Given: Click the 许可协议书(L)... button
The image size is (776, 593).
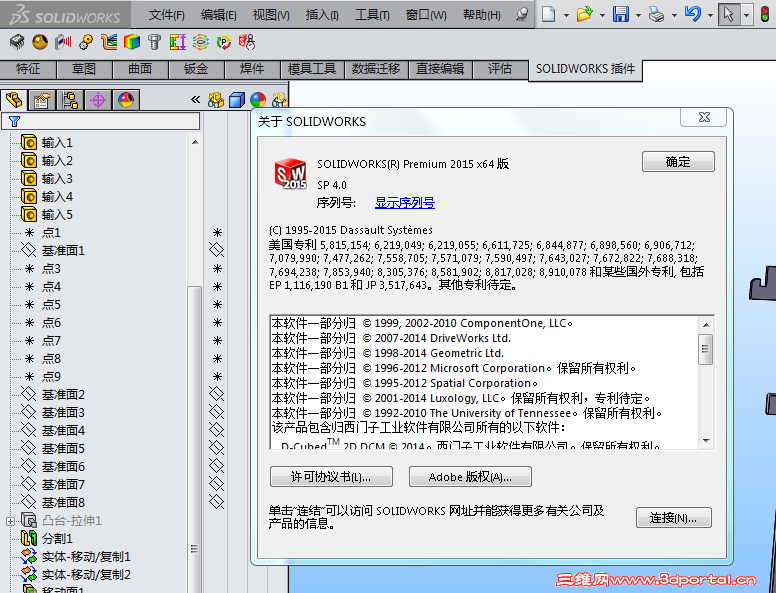Looking at the screenshot, I should point(331,477).
